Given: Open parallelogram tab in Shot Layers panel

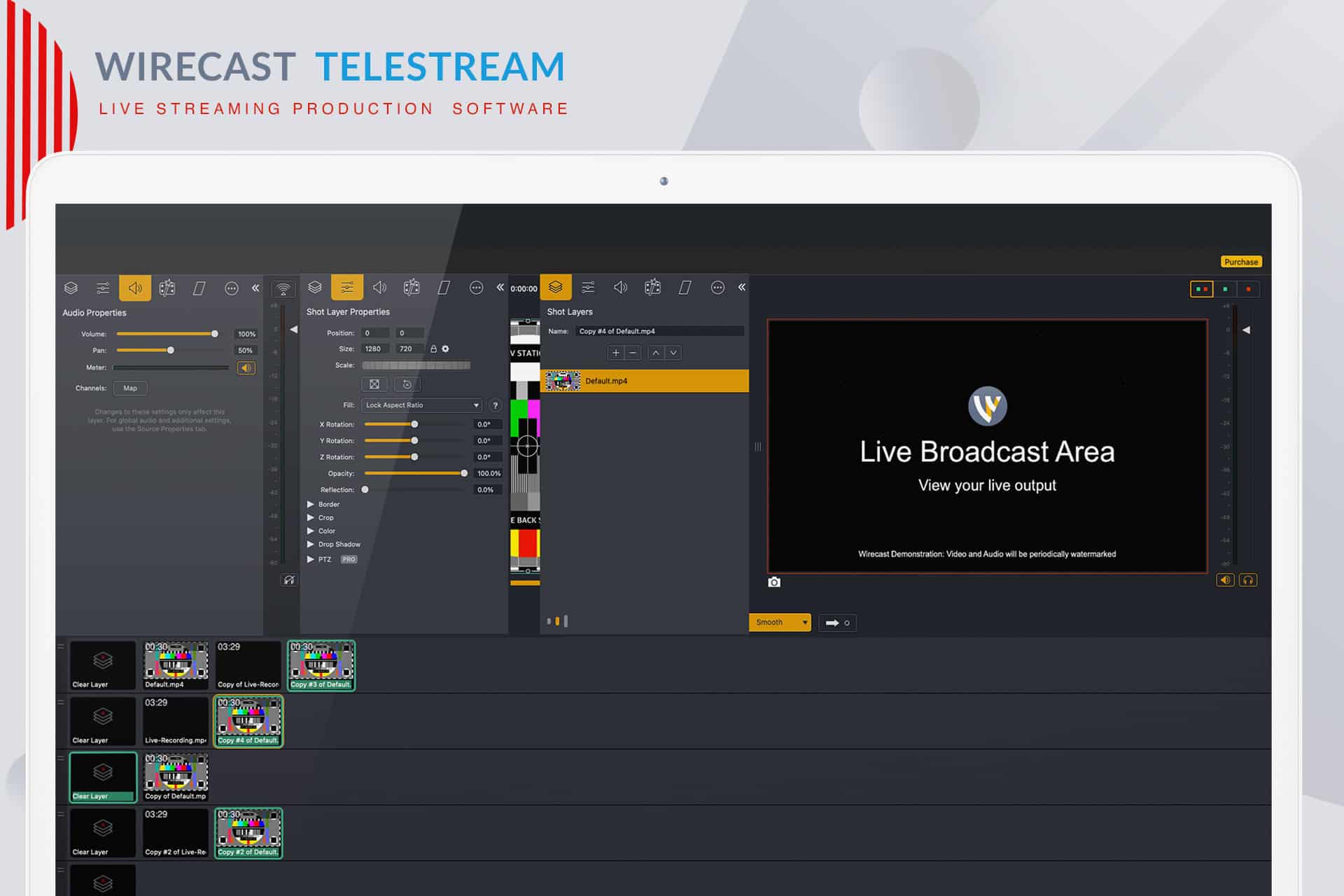Looking at the screenshot, I should click(x=685, y=287).
